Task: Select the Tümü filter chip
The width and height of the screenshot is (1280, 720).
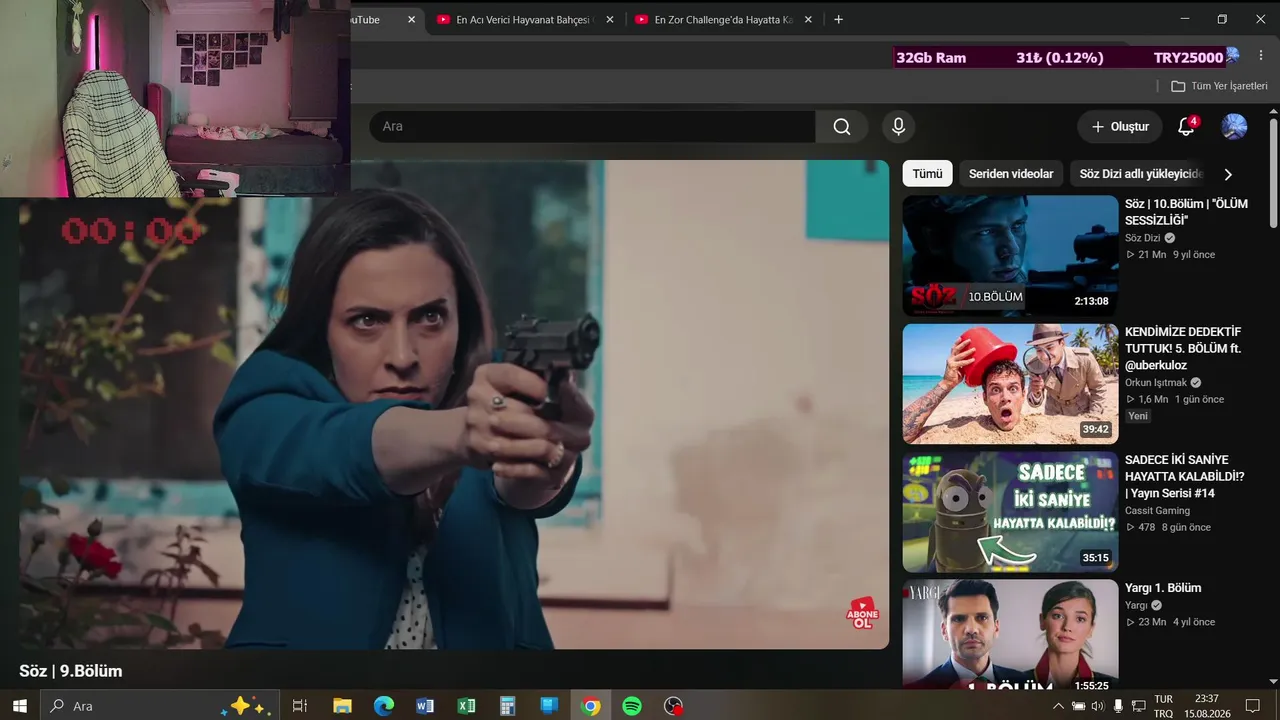Action: click(x=927, y=174)
